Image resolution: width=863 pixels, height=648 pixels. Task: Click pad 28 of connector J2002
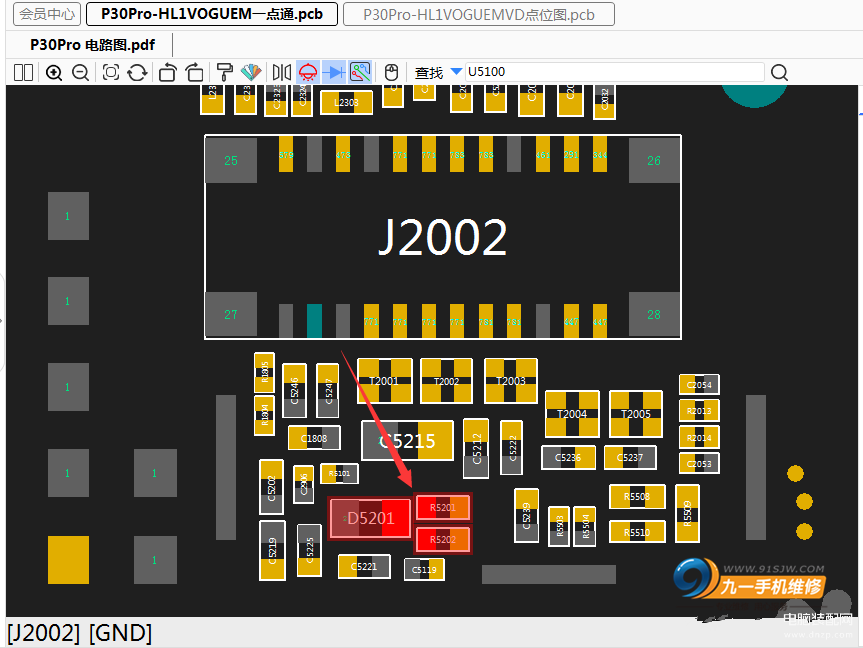(654, 314)
